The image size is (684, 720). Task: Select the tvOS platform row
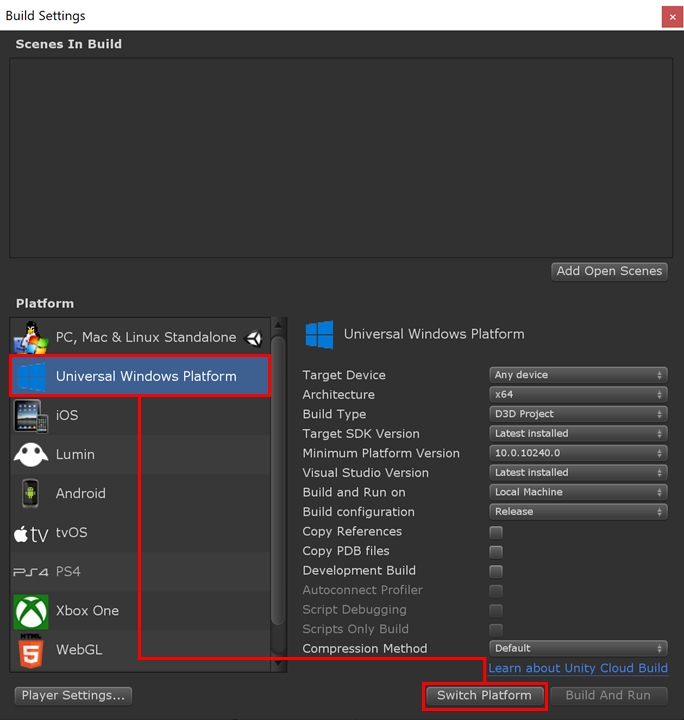(x=140, y=533)
